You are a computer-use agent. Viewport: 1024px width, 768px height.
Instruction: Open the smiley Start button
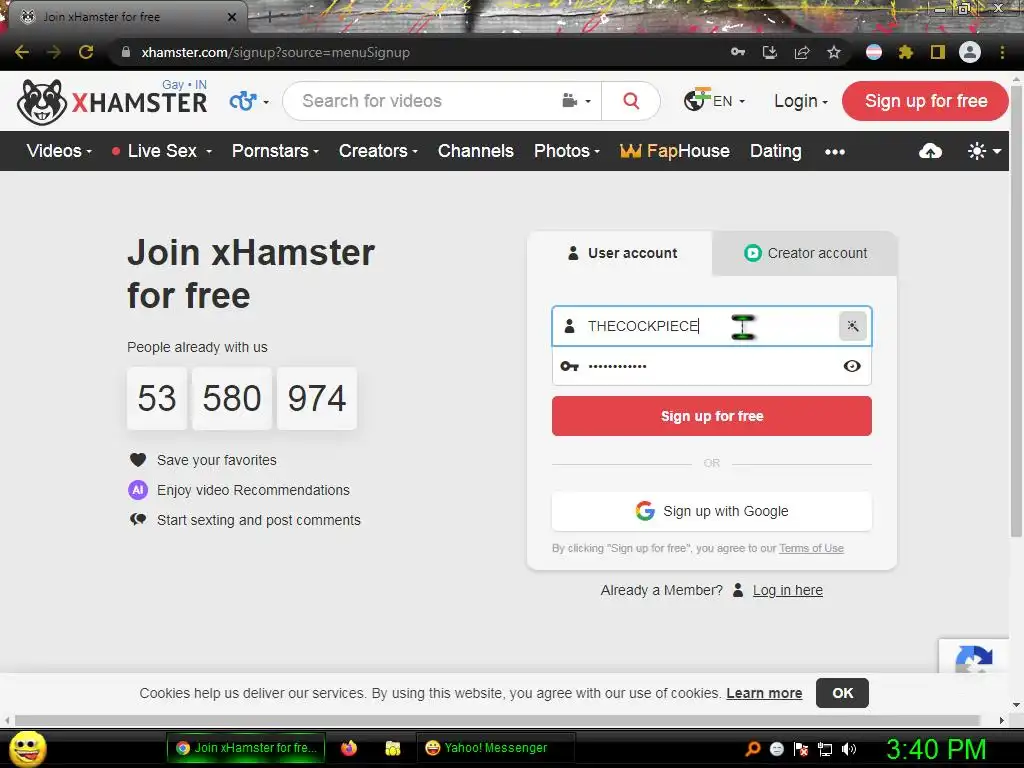27,748
